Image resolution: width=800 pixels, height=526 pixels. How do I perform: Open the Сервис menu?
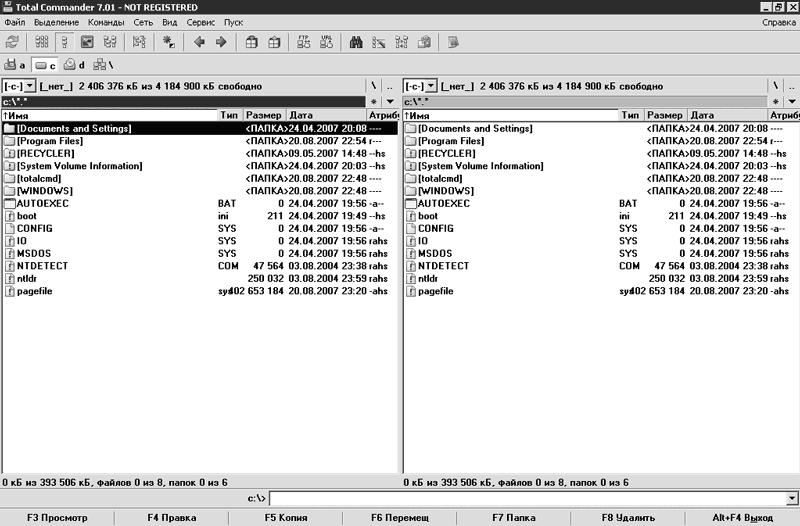(201, 22)
